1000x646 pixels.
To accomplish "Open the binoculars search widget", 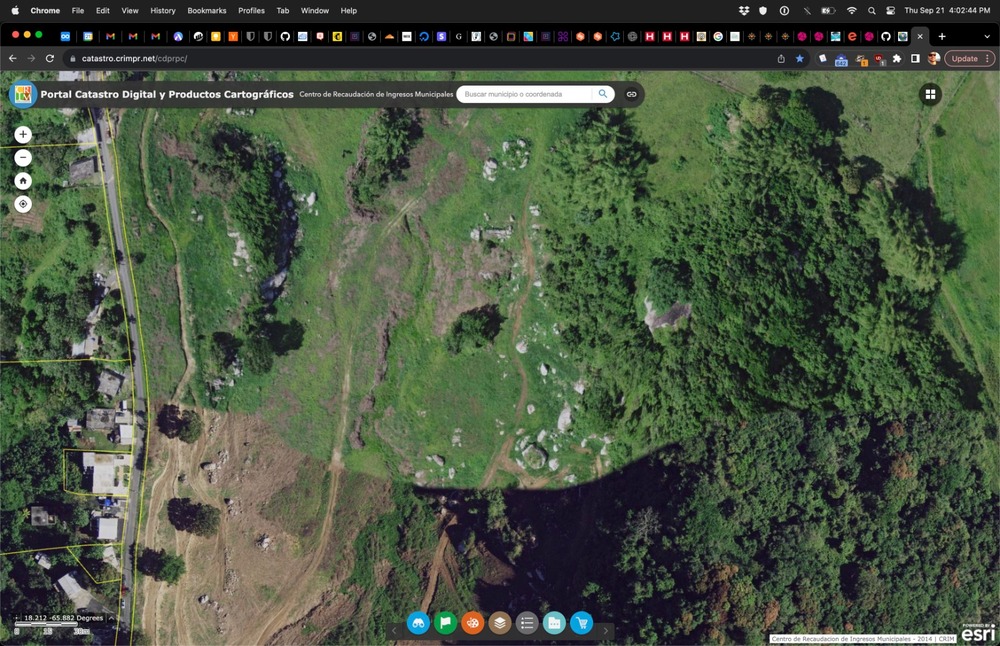I will point(418,623).
